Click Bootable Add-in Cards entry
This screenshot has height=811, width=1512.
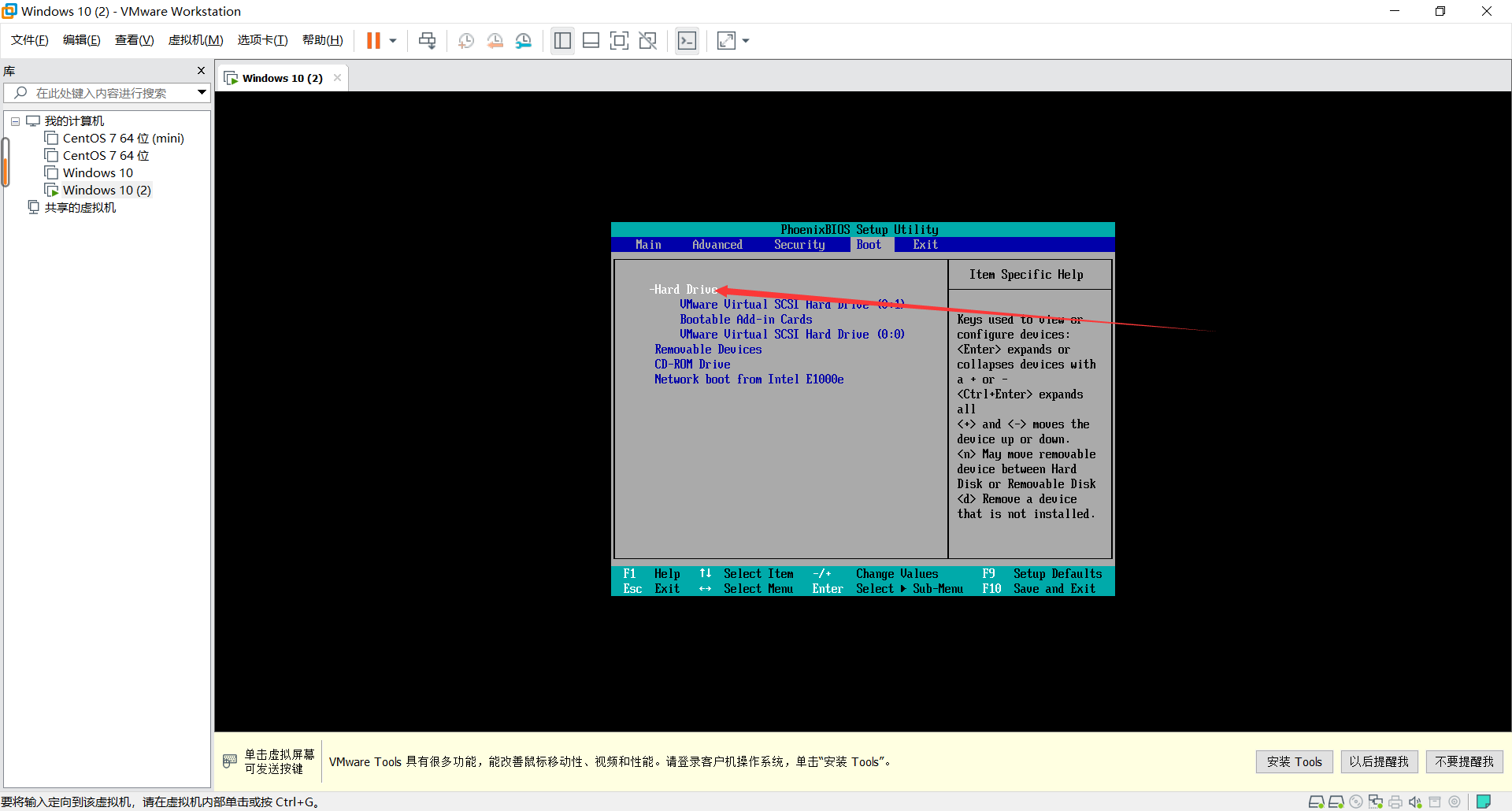(x=746, y=320)
